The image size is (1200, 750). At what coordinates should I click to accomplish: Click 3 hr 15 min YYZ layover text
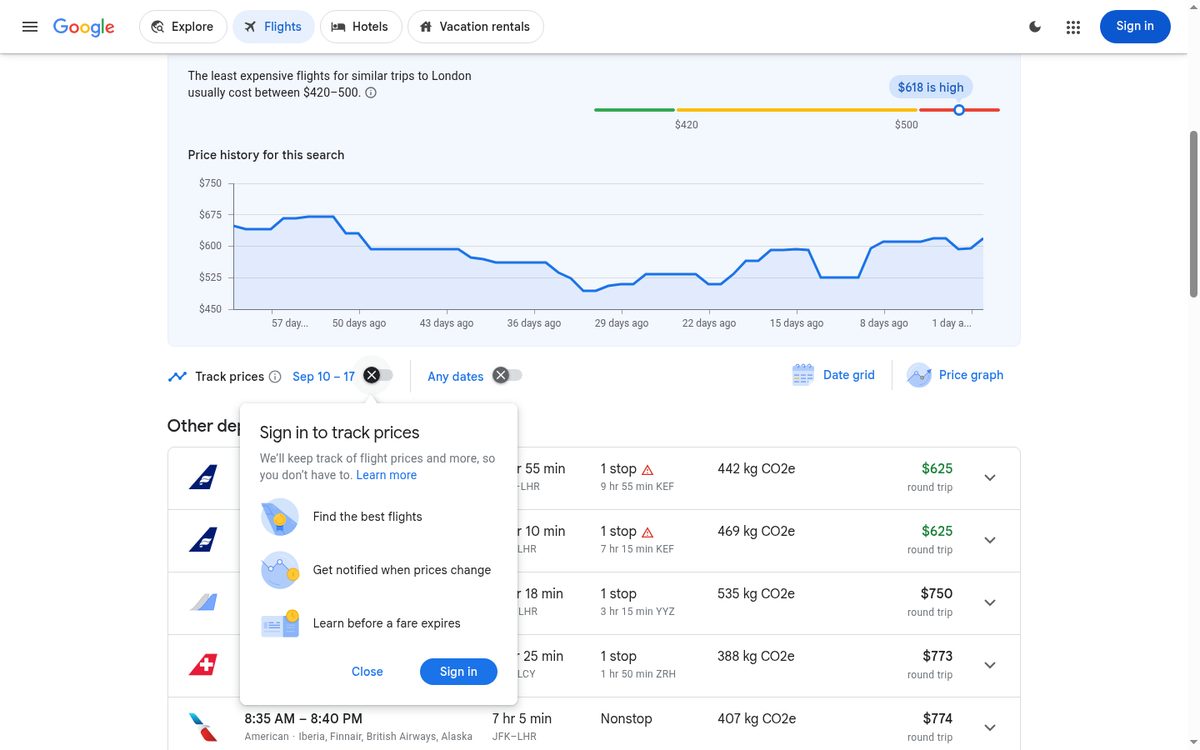[637, 611]
